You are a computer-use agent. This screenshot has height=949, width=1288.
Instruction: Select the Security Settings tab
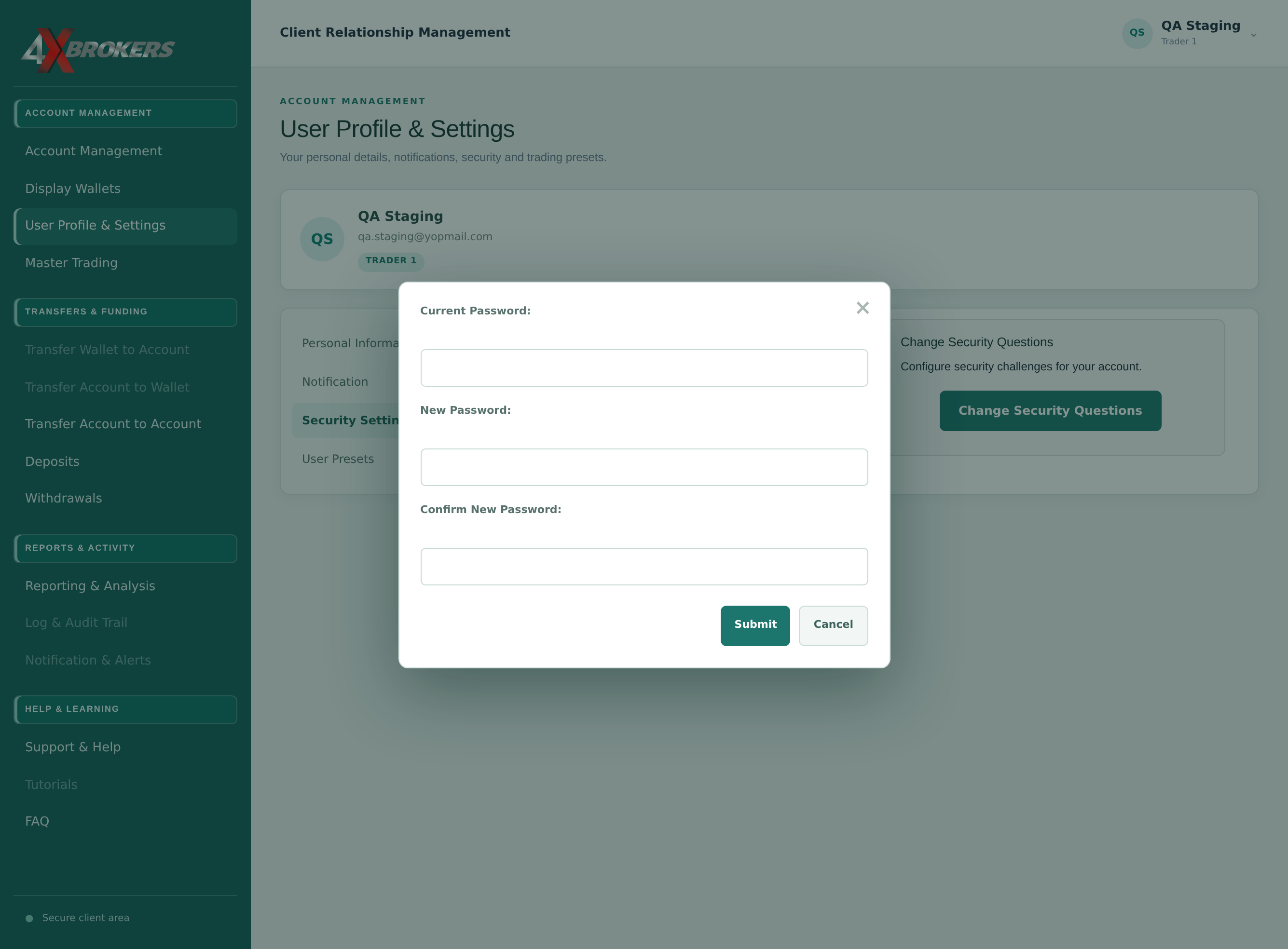click(346, 420)
